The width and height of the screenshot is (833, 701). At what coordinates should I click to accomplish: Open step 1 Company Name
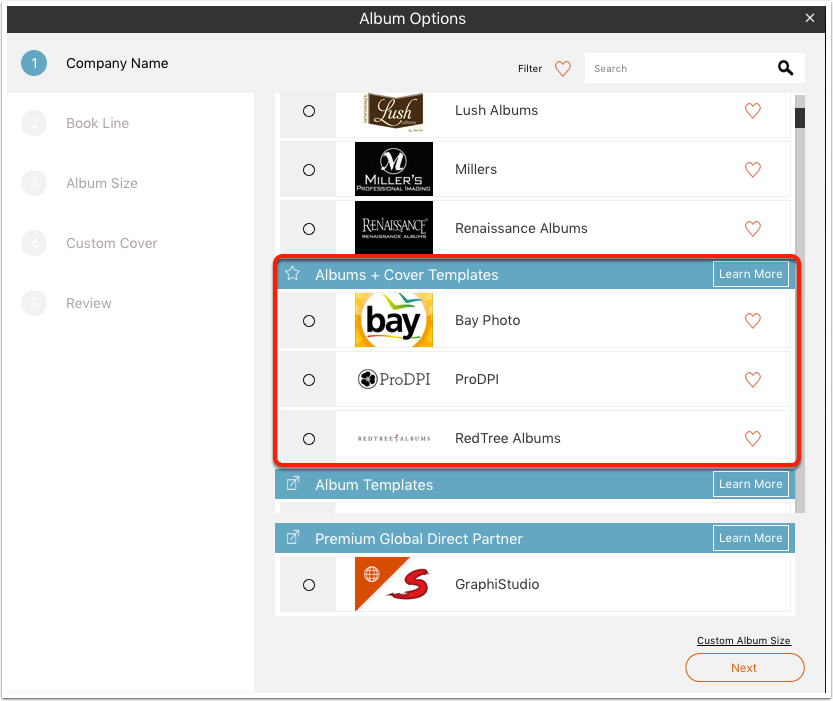coord(95,63)
